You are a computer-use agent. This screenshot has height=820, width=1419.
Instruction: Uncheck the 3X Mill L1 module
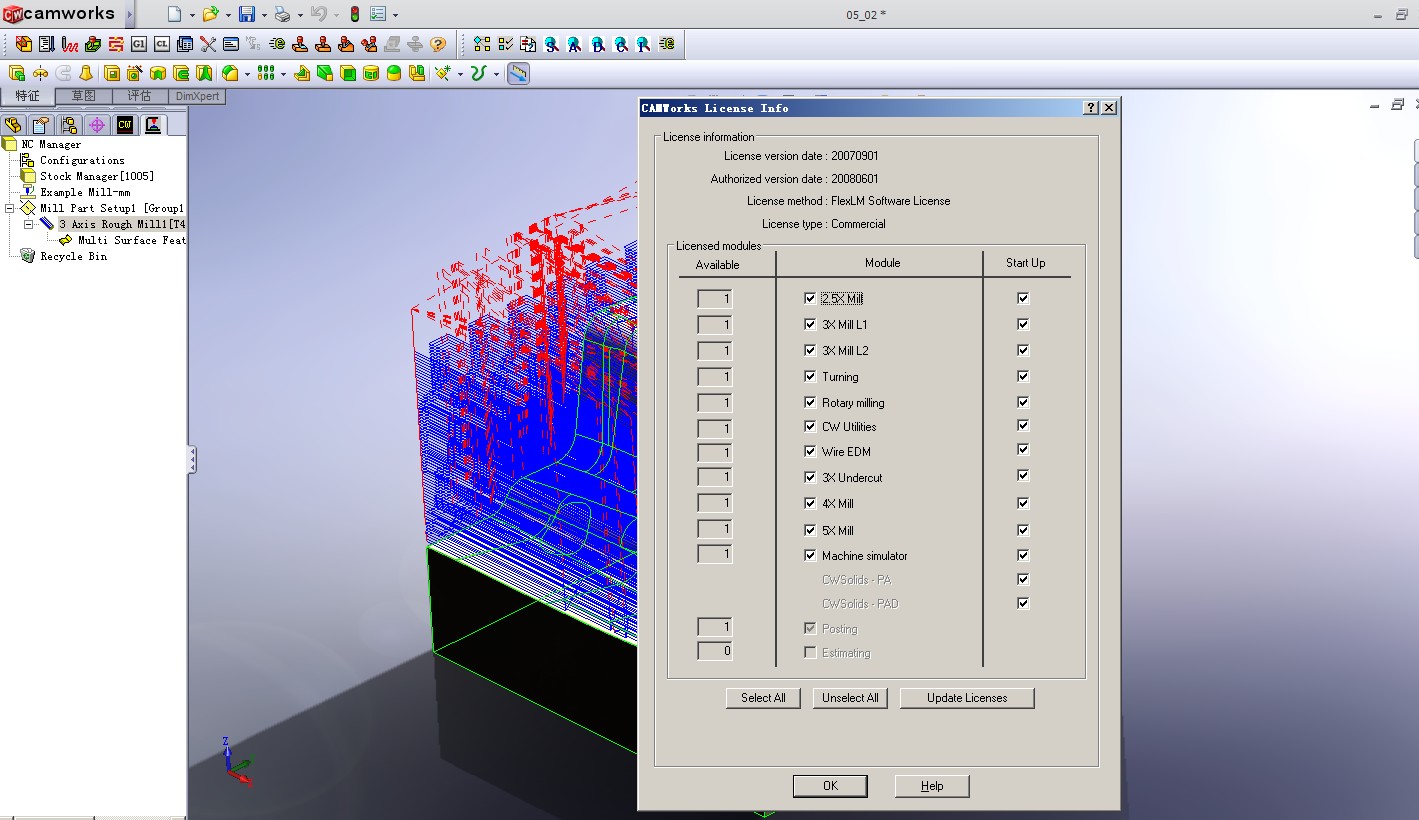810,324
